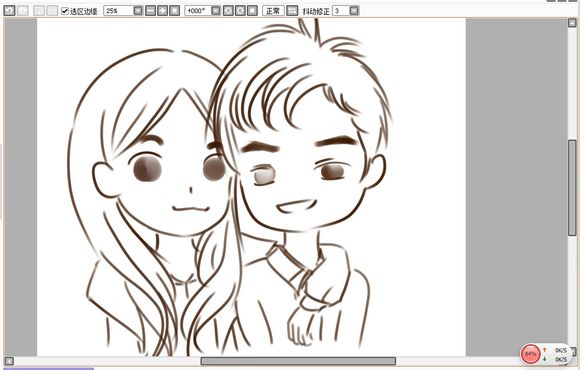Image resolution: width=580 pixels, height=370 pixels.
Task: Toggle the 选区边缘 checkbox
Action: 65,11
